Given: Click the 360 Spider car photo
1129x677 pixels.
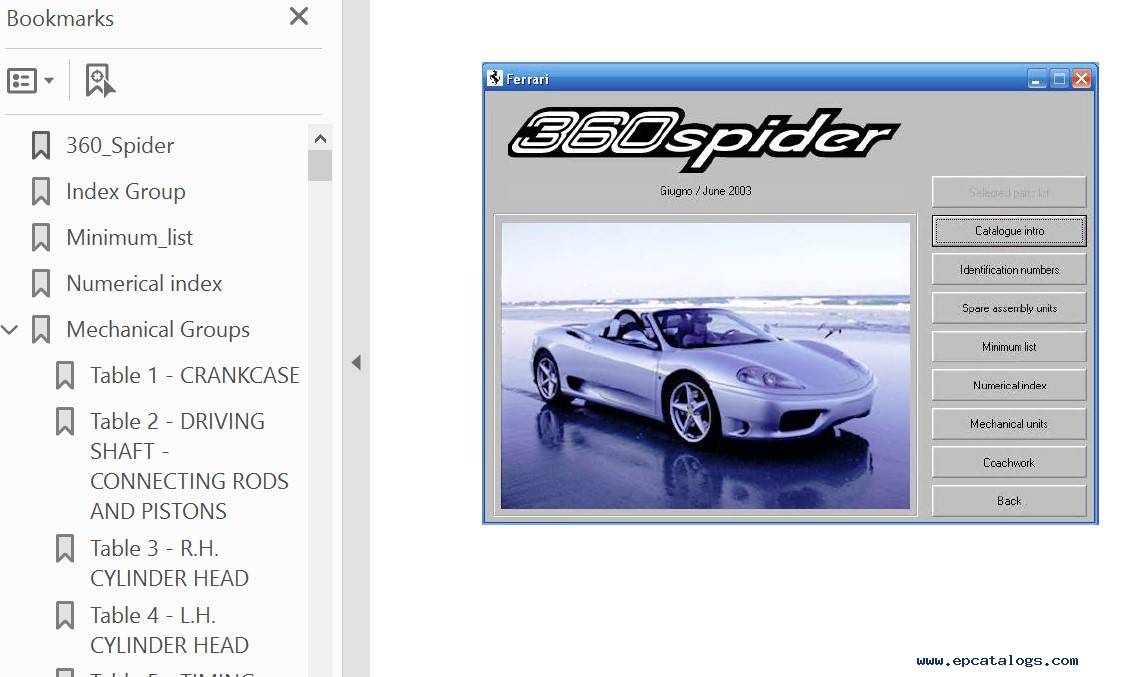Looking at the screenshot, I should [x=705, y=365].
